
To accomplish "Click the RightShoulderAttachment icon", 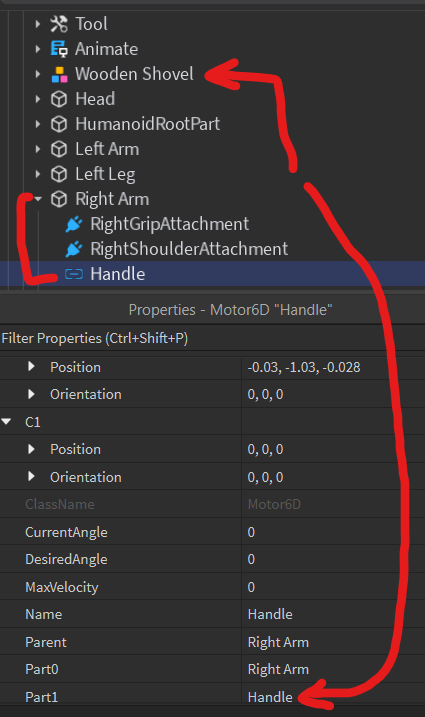I will (x=74, y=249).
